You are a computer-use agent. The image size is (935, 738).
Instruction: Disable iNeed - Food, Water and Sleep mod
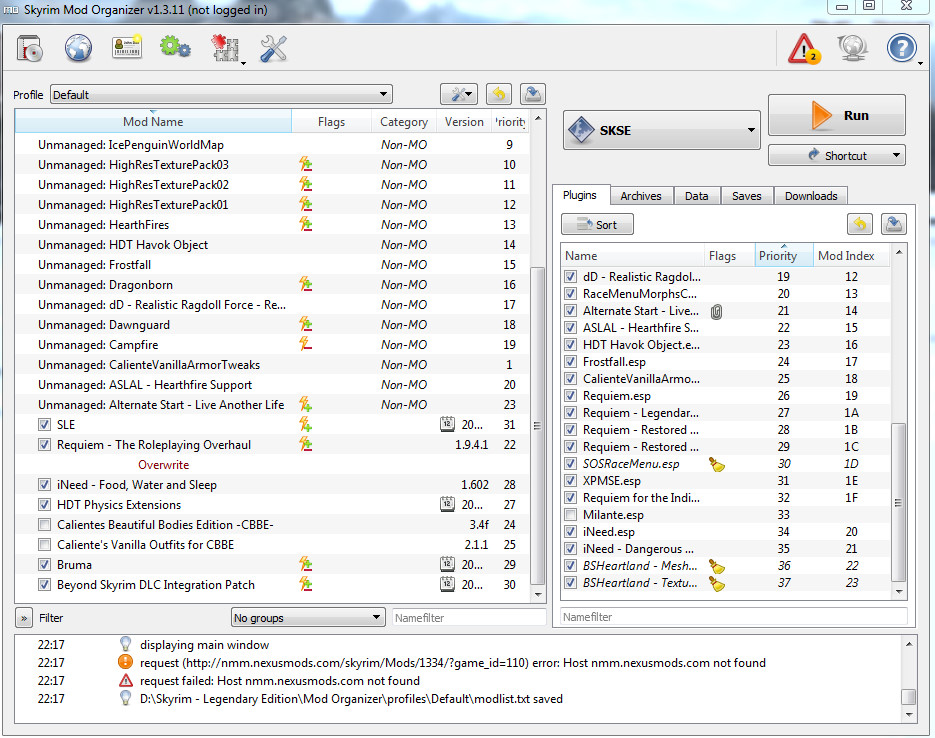click(x=44, y=485)
